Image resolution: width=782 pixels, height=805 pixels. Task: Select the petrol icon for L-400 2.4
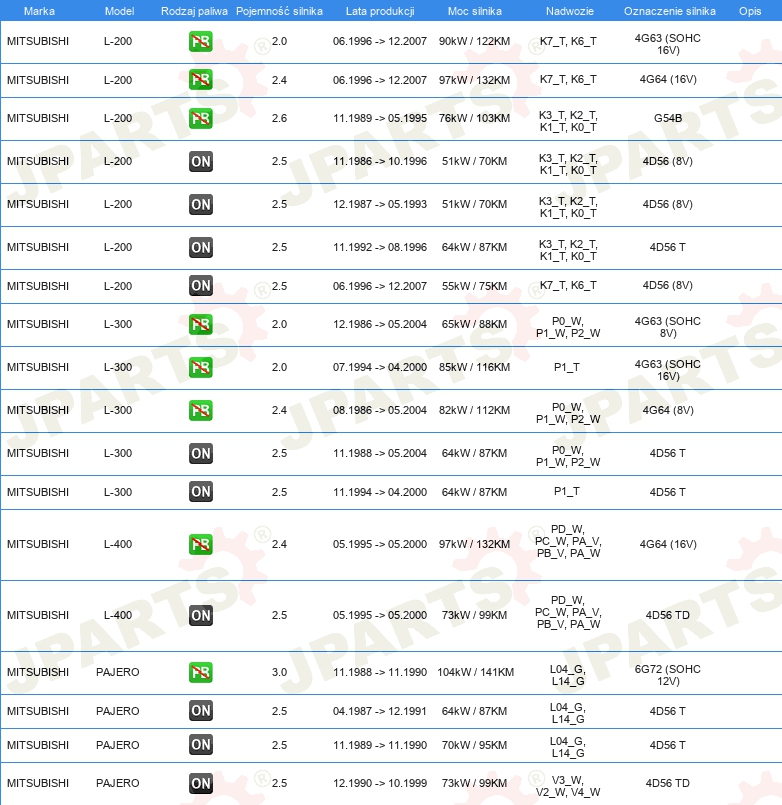201,545
